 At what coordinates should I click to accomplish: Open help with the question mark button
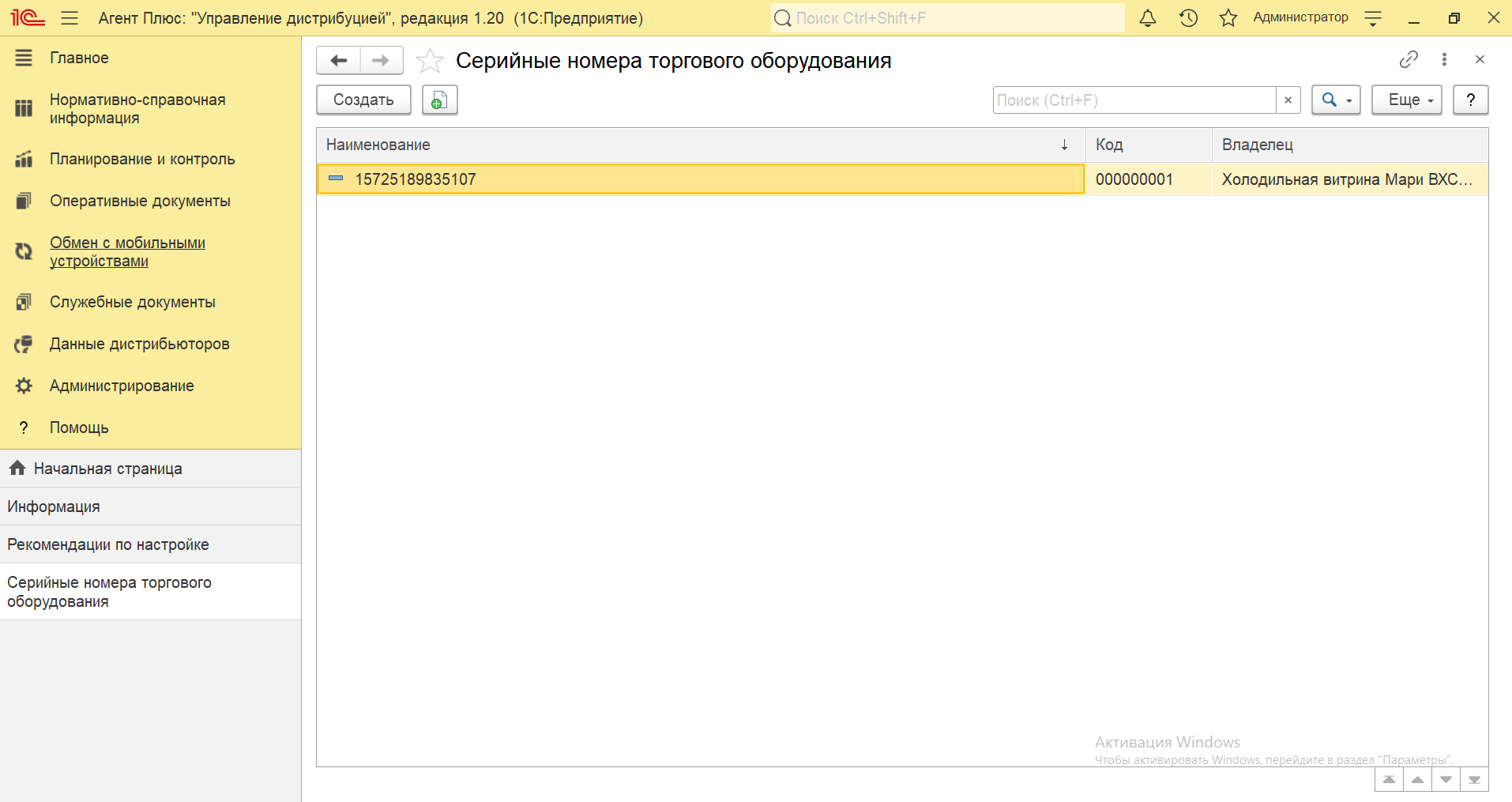tap(1471, 100)
